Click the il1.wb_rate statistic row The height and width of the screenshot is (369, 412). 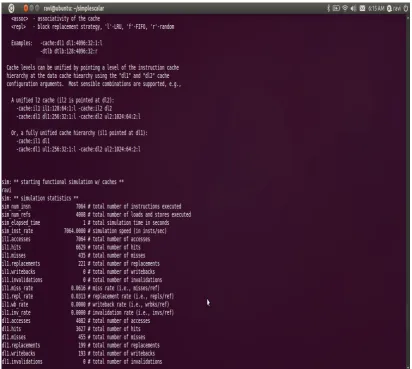(85, 304)
